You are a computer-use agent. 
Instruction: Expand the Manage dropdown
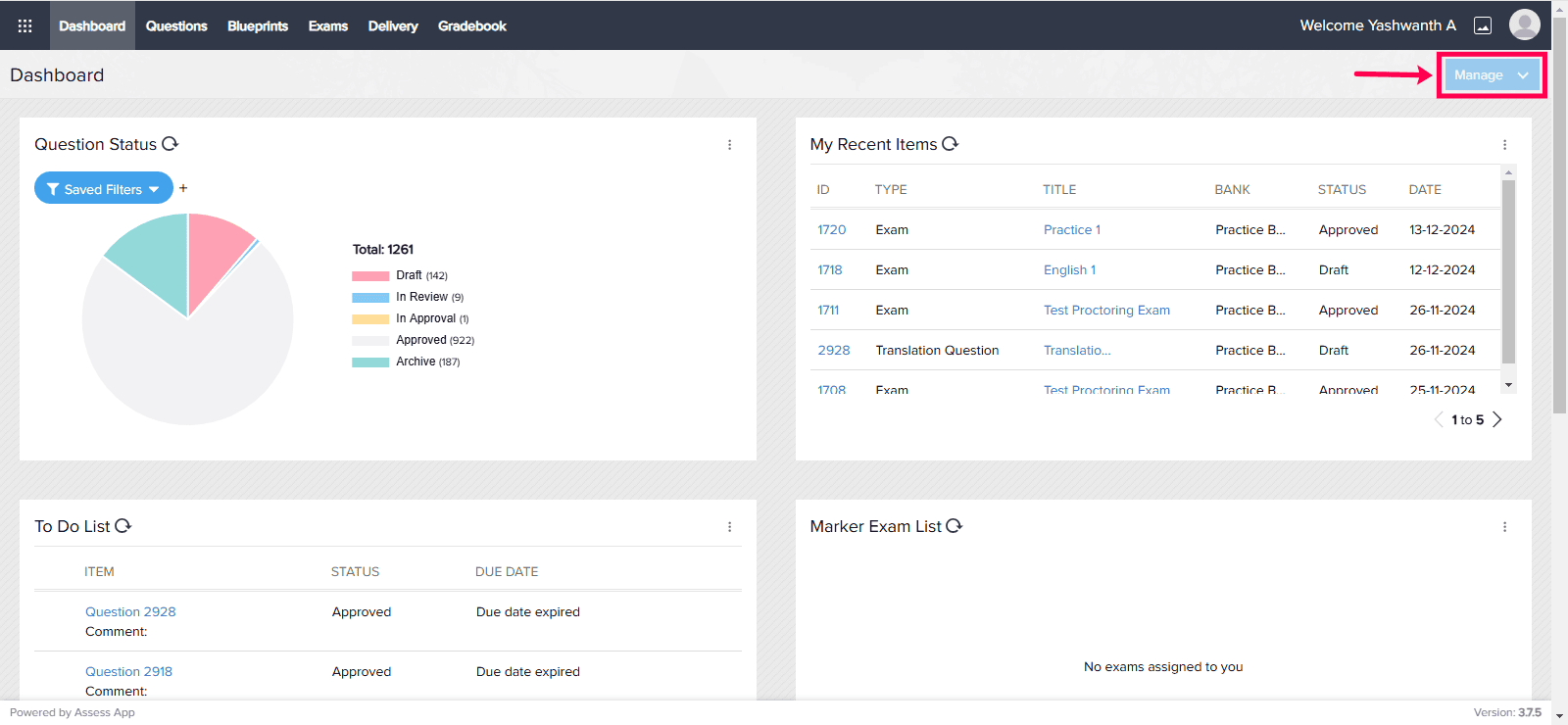tap(1491, 75)
